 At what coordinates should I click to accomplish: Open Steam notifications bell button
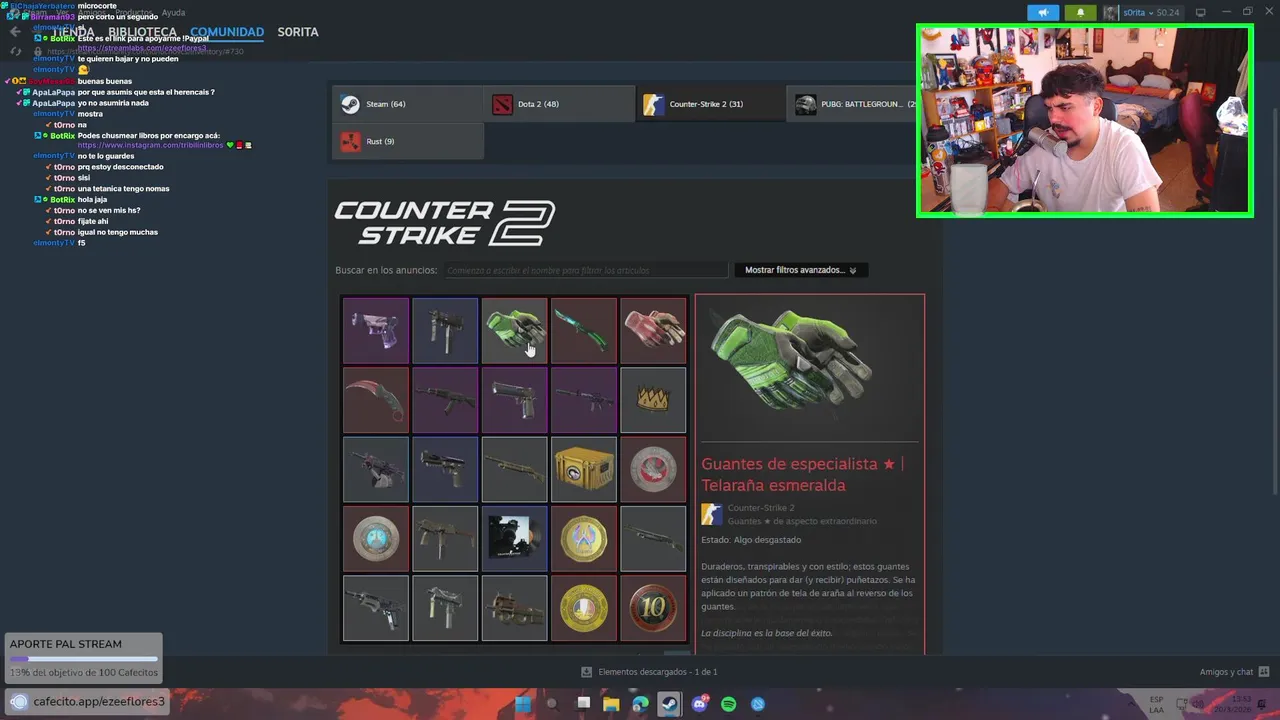click(x=1080, y=12)
